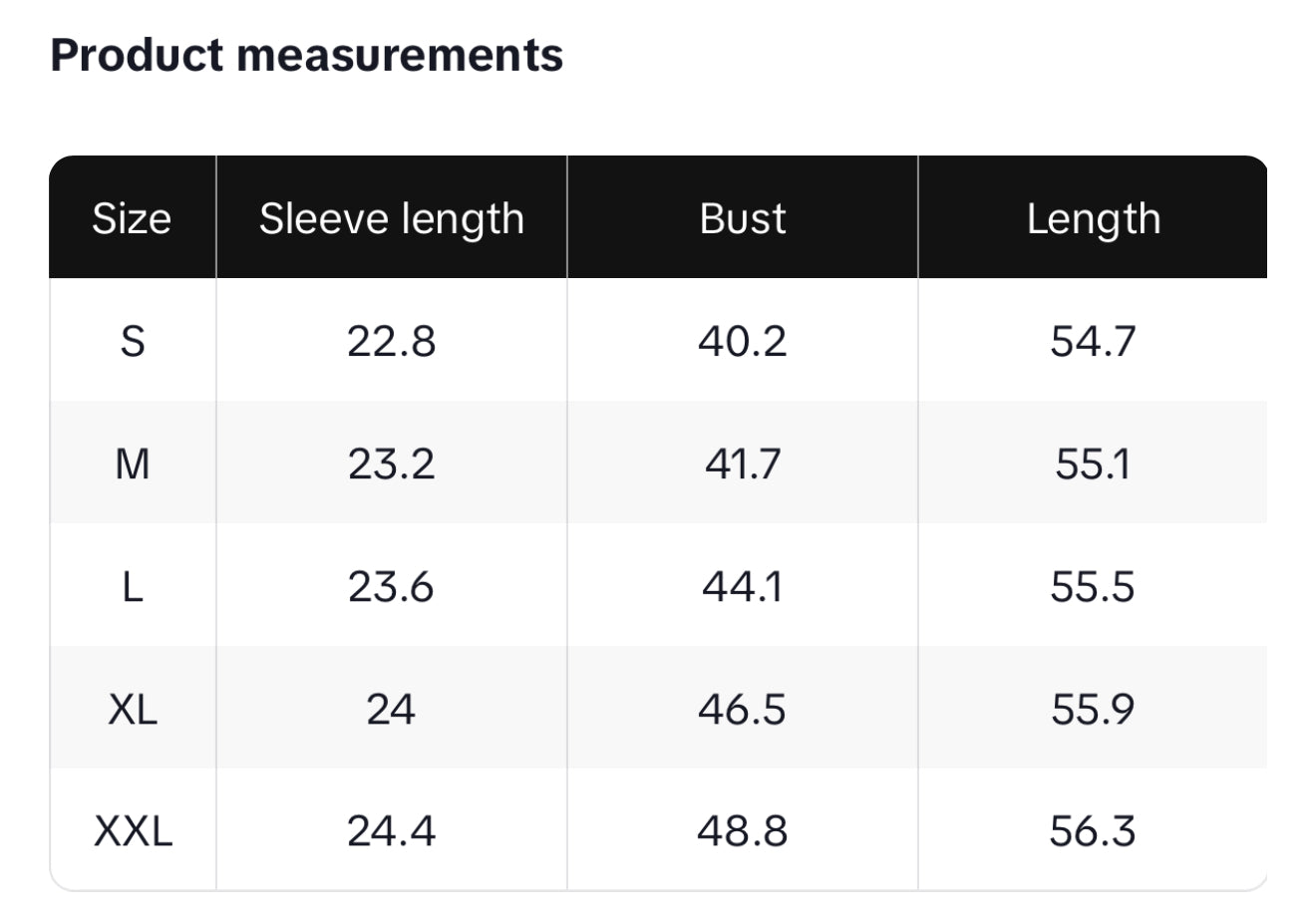This screenshot has height=924, width=1316.
Task: Select the L size row label
Action: tap(133, 586)
